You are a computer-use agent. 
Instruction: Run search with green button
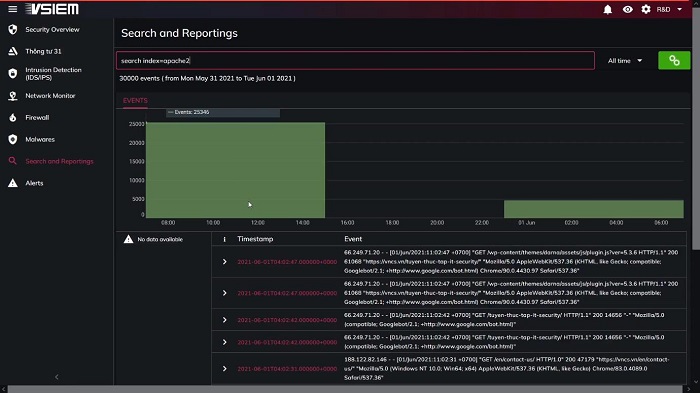[x=674, y=60]
